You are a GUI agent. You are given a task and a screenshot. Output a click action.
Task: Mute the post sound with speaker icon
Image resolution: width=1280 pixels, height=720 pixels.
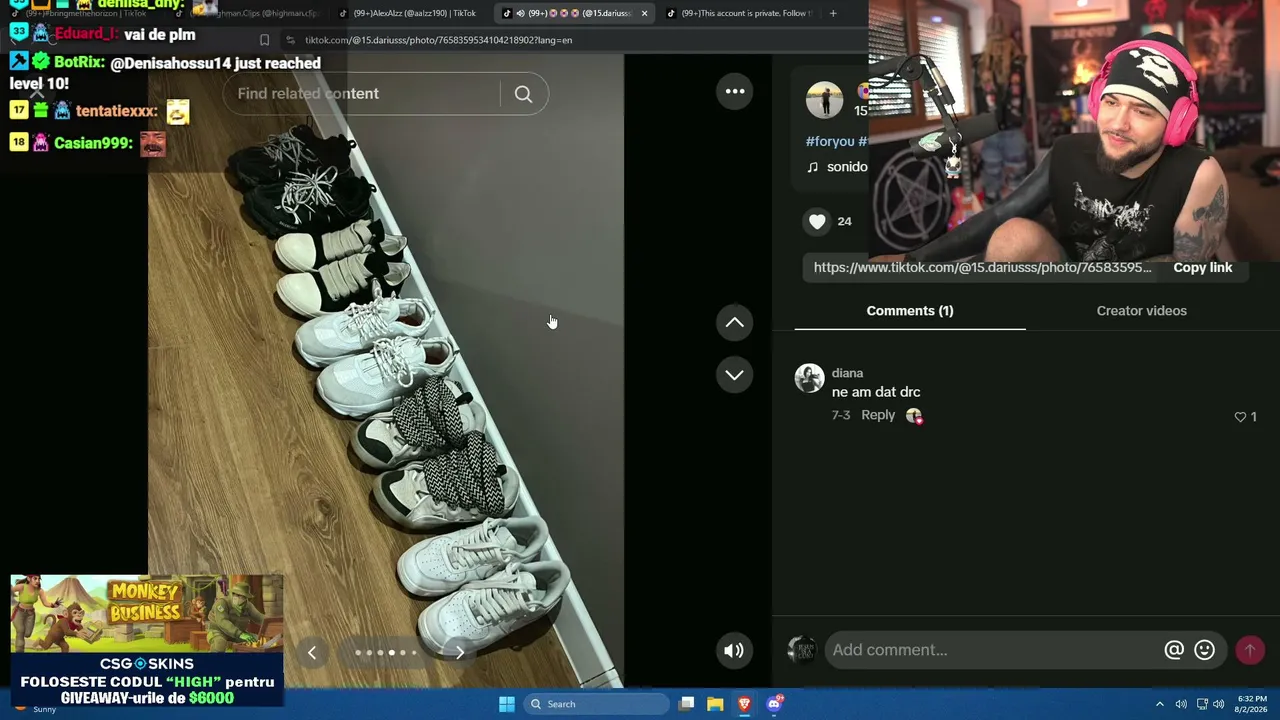tap(734, 651)
